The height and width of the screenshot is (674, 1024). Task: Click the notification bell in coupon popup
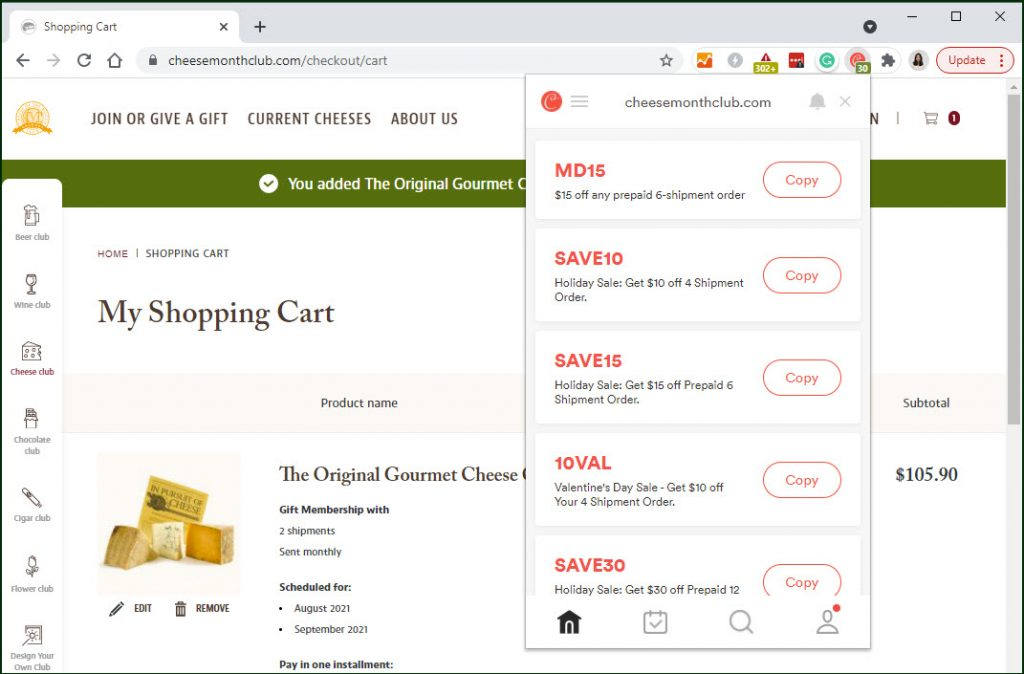pos(817,101)
